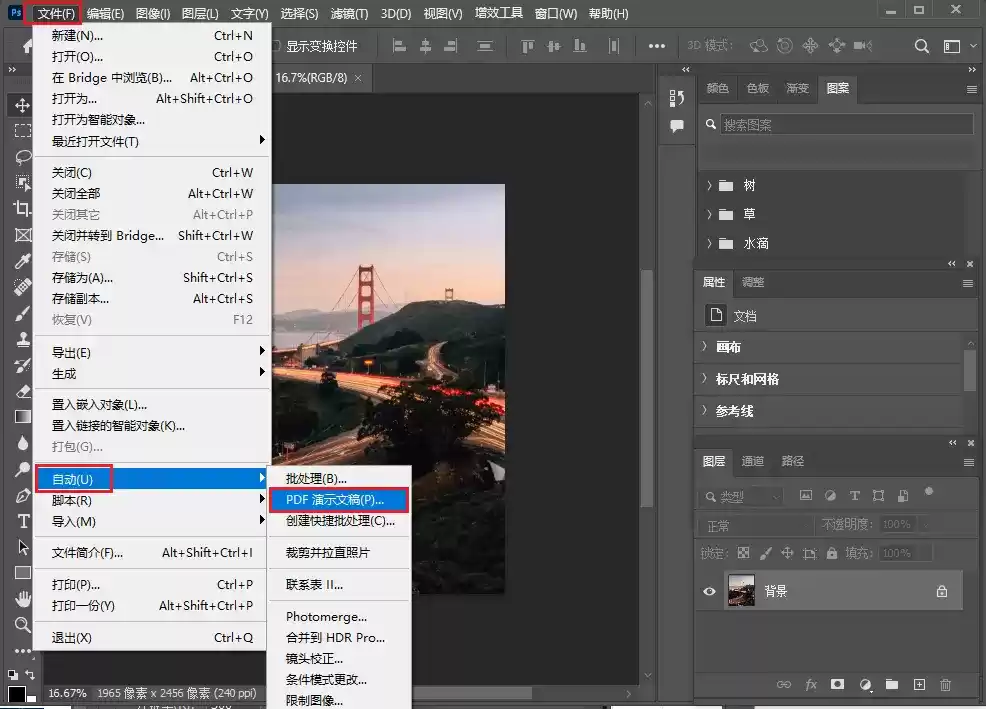Add a layer mask to the layer
The height and width of the screenshot is (709, 986).
click(838, 684)
